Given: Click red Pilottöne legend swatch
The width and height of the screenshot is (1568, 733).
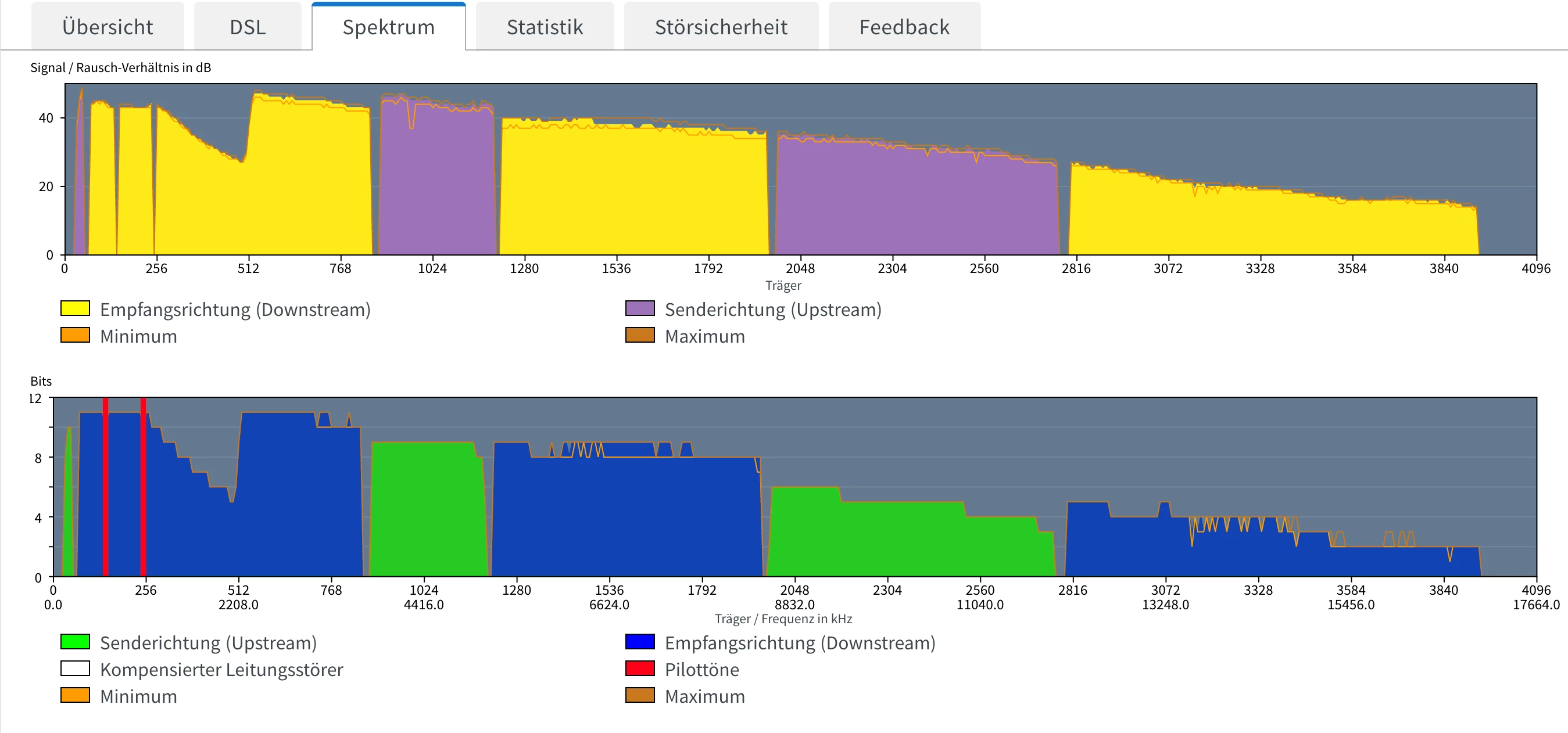Looking at the screenshot, I should coord(640,669).
